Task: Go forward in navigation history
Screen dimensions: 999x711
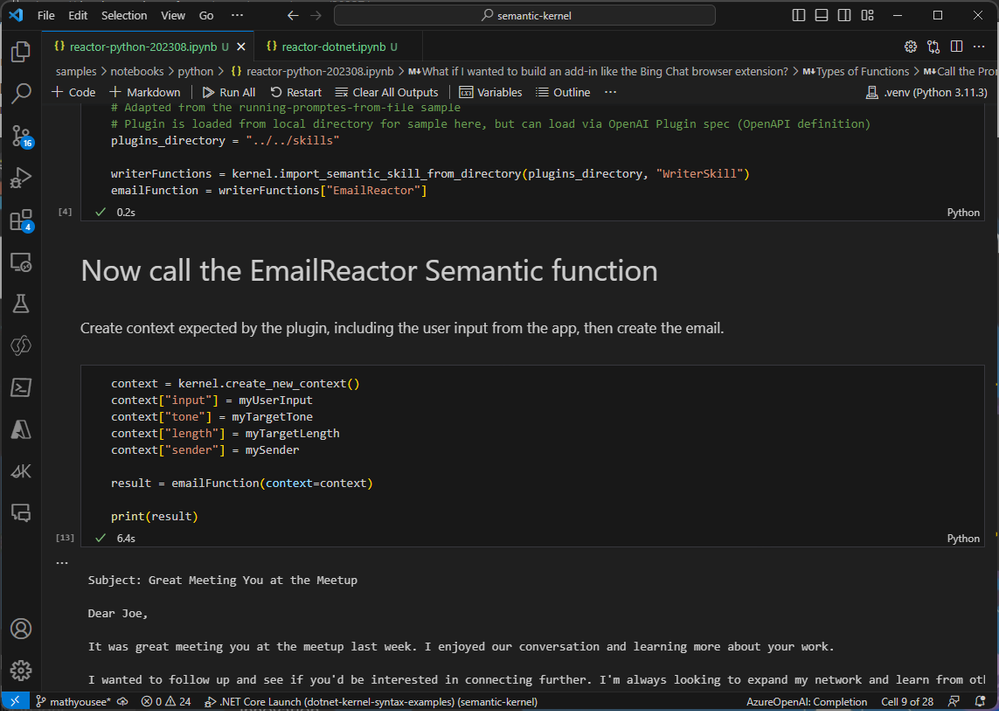Action: (316, 15)
